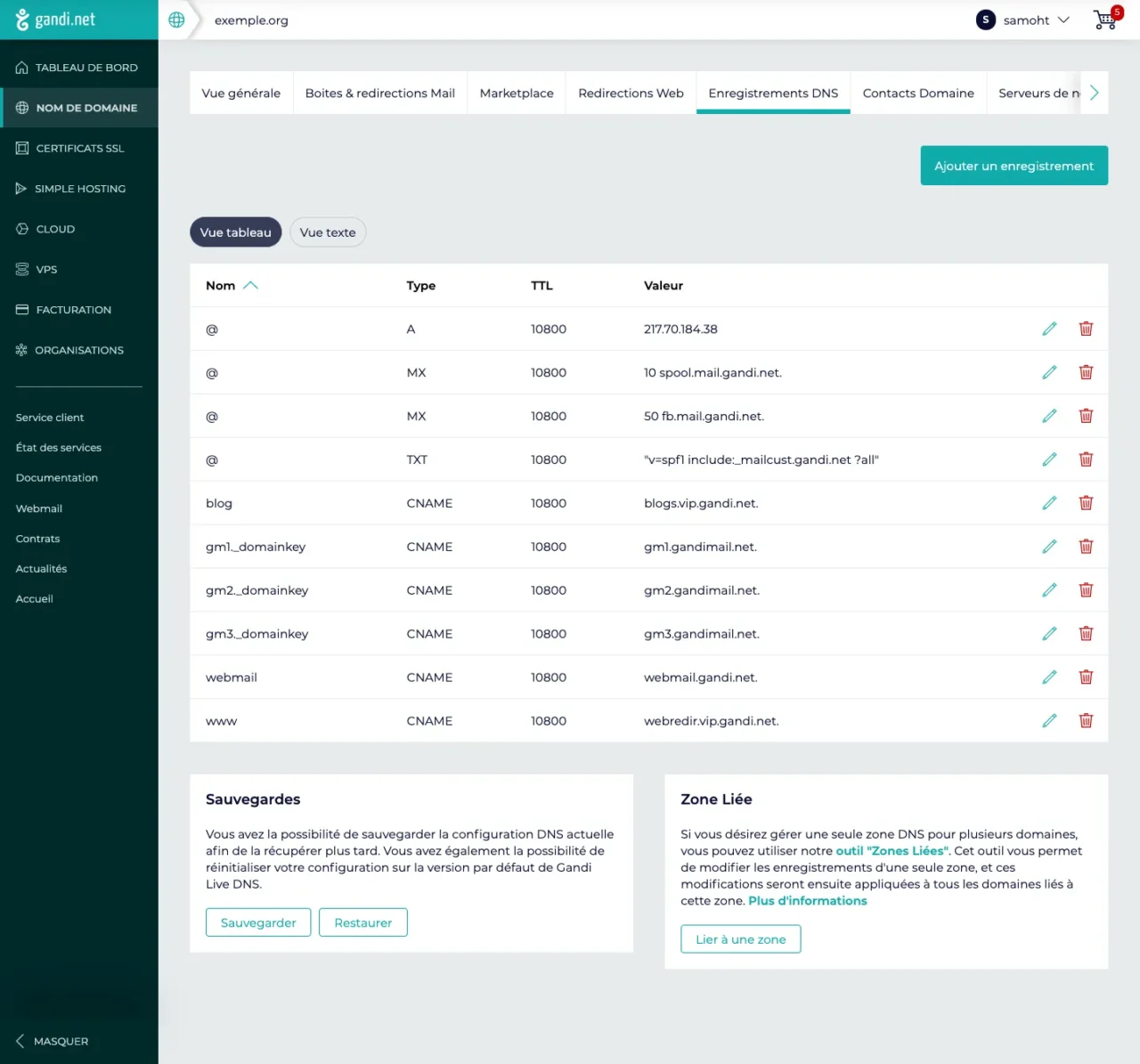The width and height of the screenshot is (1140, 1064).
Task: Edit the gm1._domainkey CNAME record
Action: point(1049,547)
